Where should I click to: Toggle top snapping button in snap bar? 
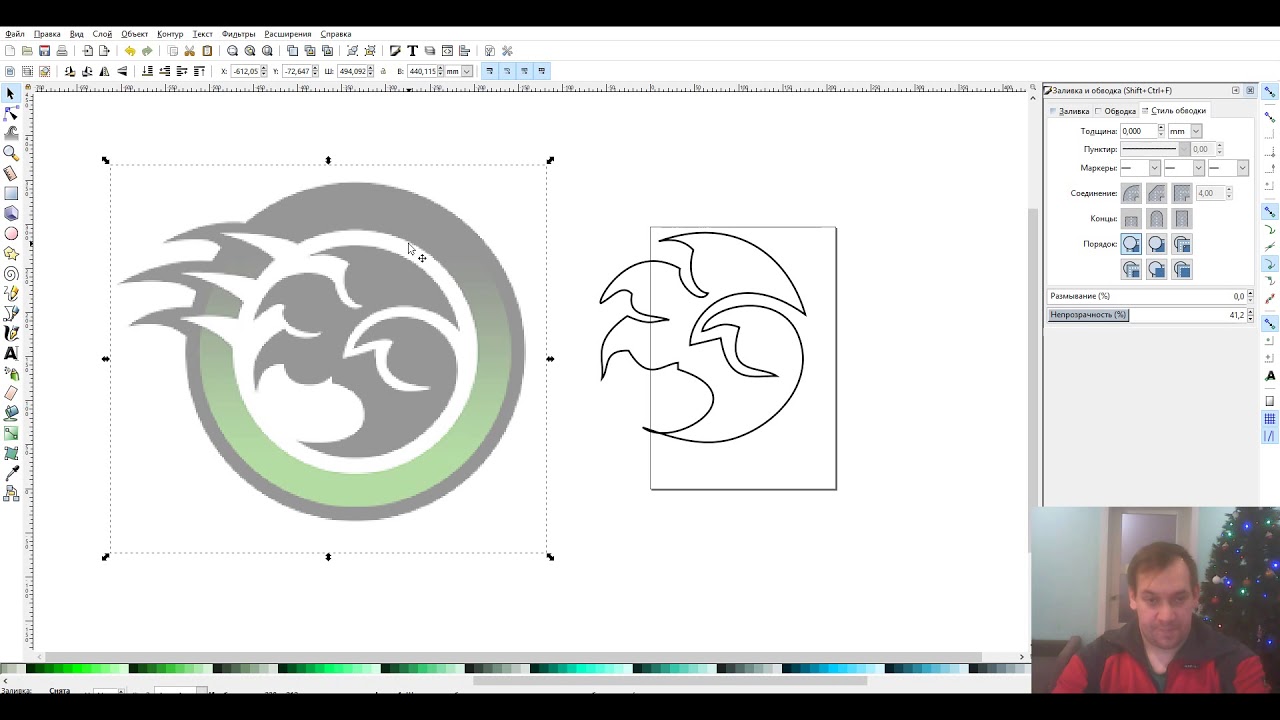pos(1270,92)
